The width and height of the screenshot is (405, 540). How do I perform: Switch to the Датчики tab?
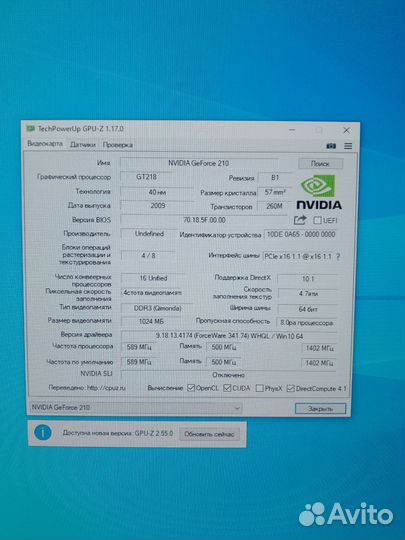point(83,145)
